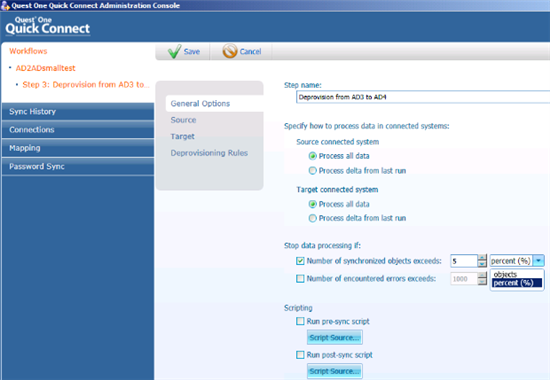Open the AD2ADsmalltest workflow link

[x=45, y=68]
